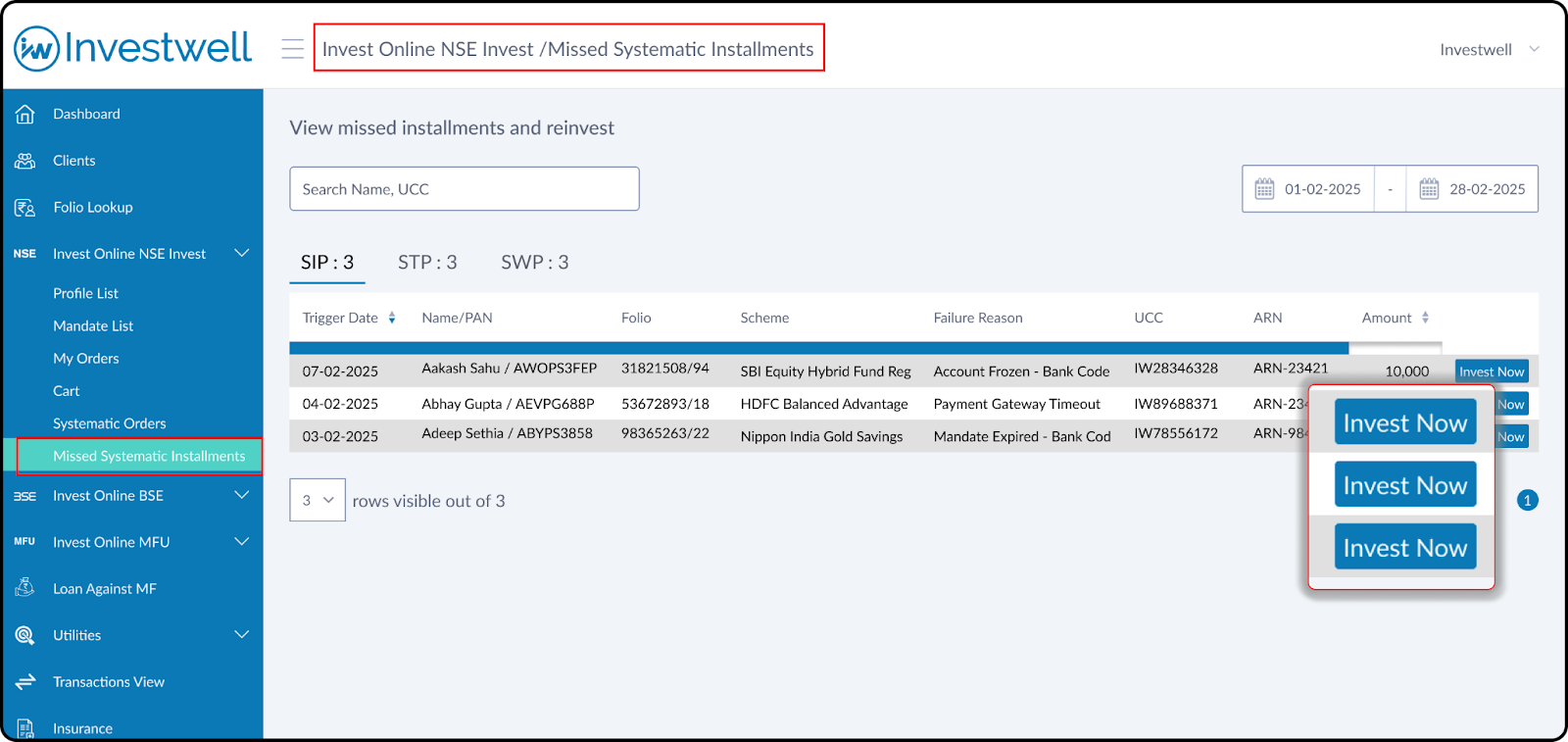Open Mandate List submenu item
The height and width of the screenshot is (742, 1568).
(93, 325)
